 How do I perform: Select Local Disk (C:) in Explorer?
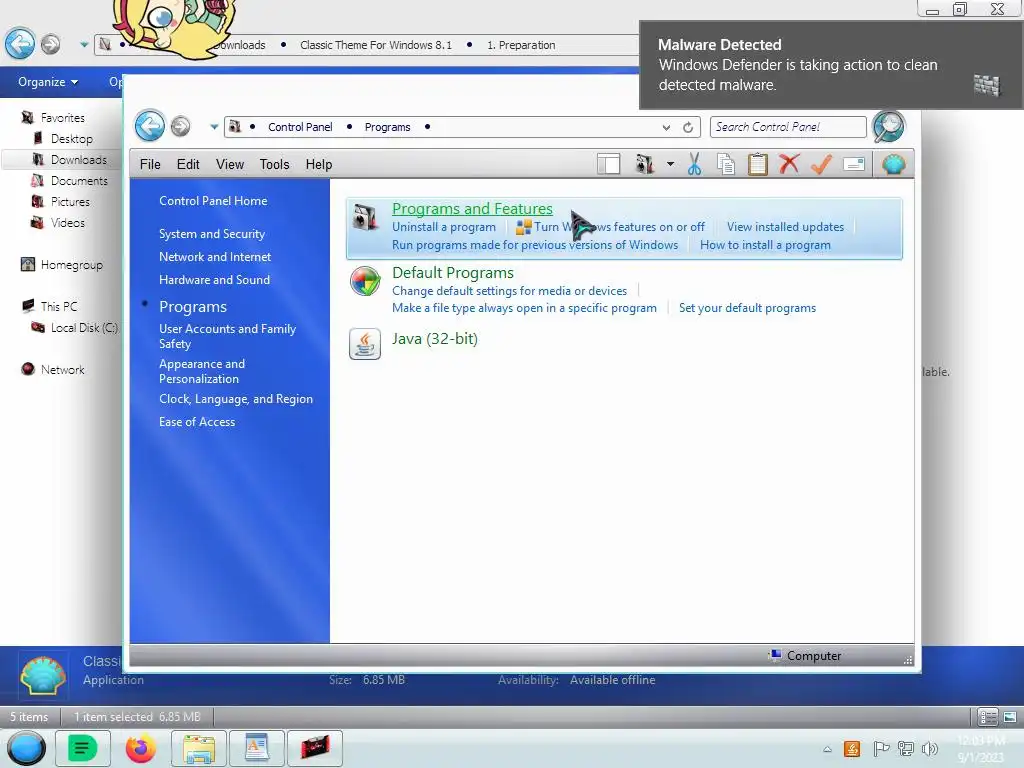tap(84, 327)
